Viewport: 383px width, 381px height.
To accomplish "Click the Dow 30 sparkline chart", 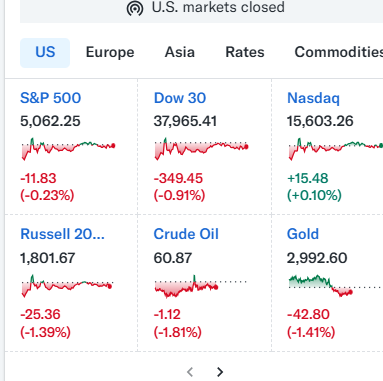I will [x=201, y=149].
